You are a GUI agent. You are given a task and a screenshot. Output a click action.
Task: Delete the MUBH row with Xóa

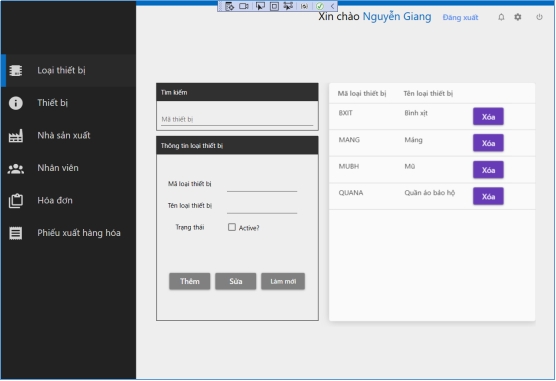pos(488,170)
